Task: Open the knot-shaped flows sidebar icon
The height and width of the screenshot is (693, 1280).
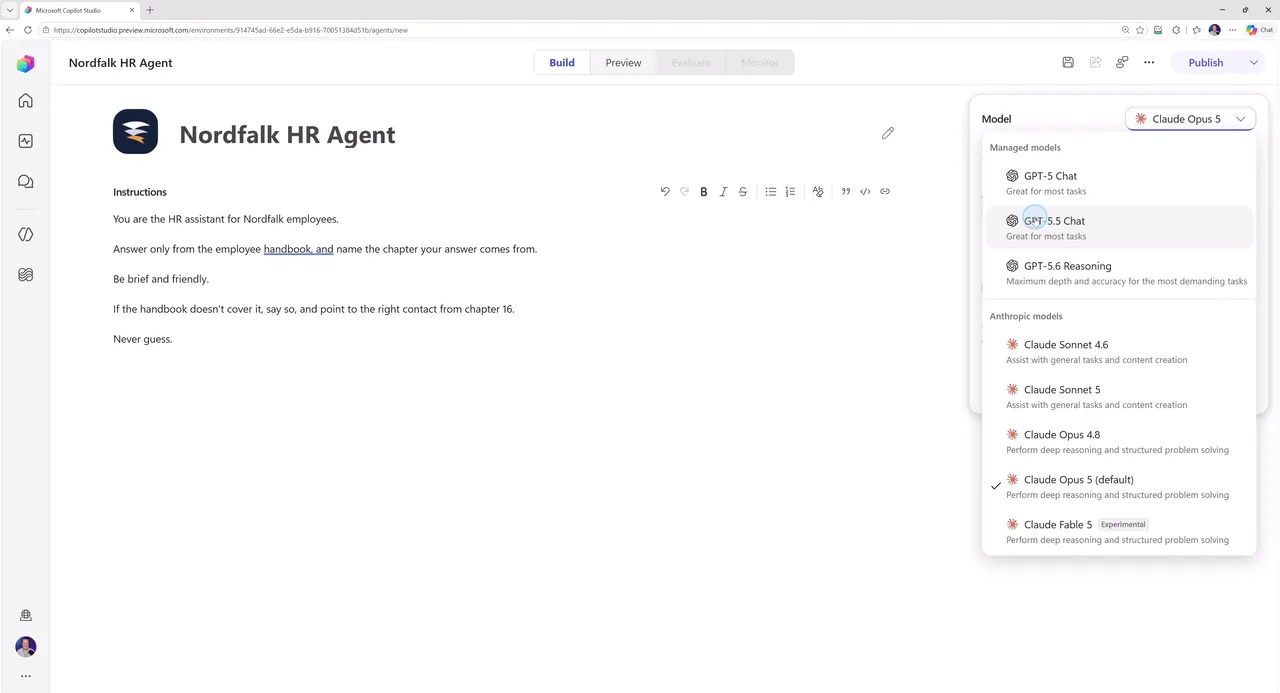Action: (26, 274)
